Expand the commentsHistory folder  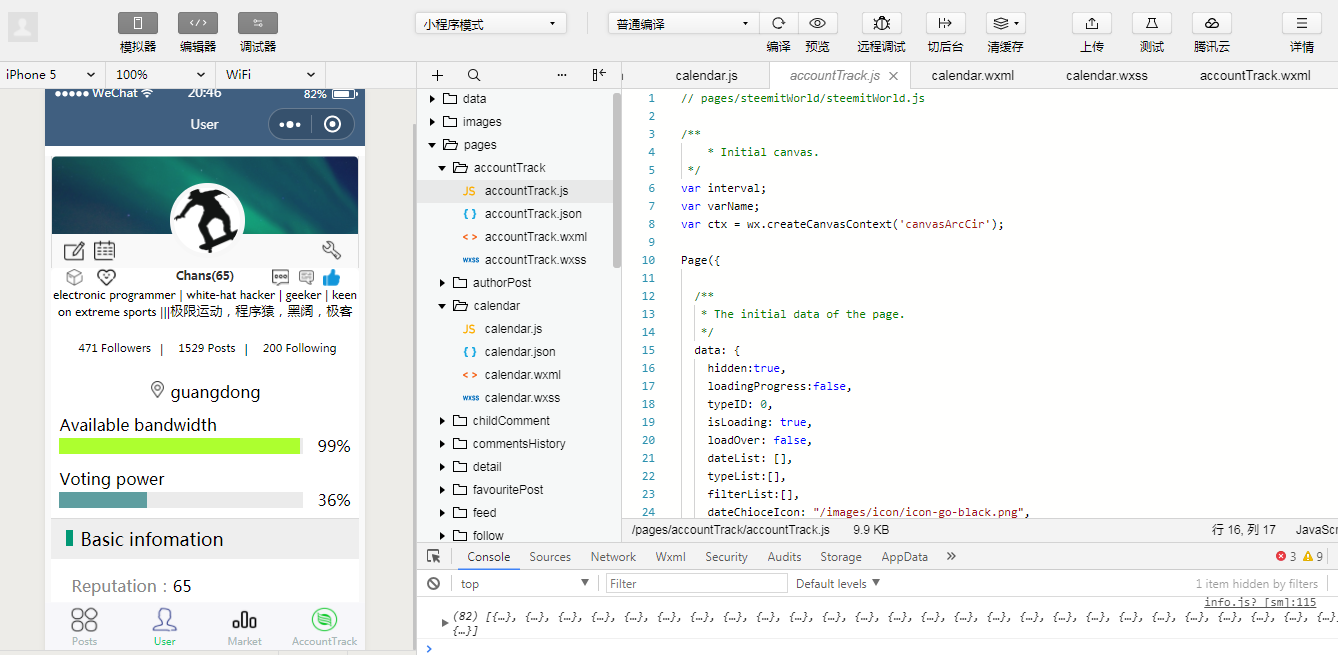443,444
